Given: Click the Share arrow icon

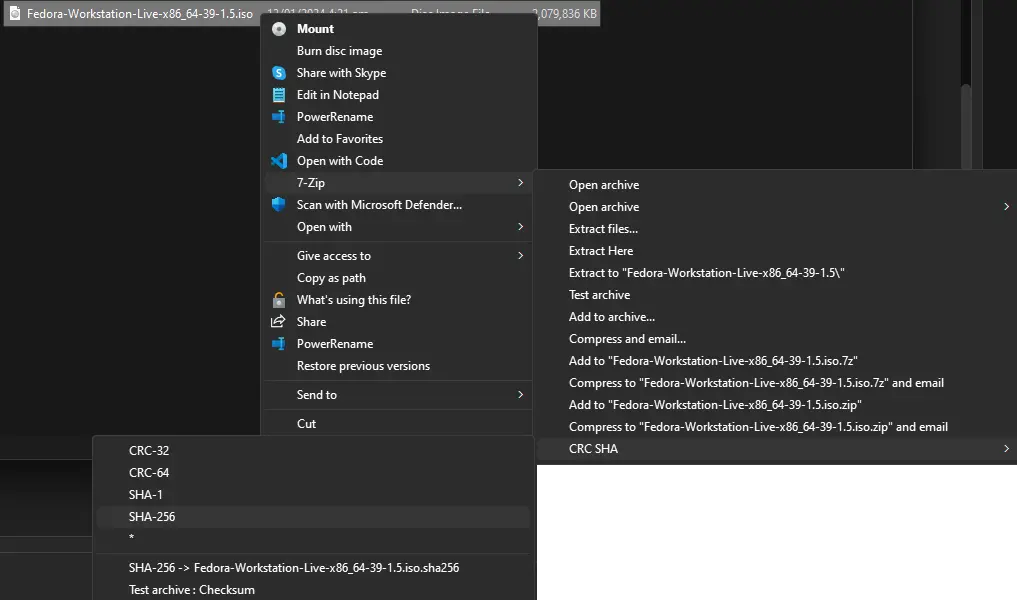Looking at the screenshot, I should coord(278,321).
